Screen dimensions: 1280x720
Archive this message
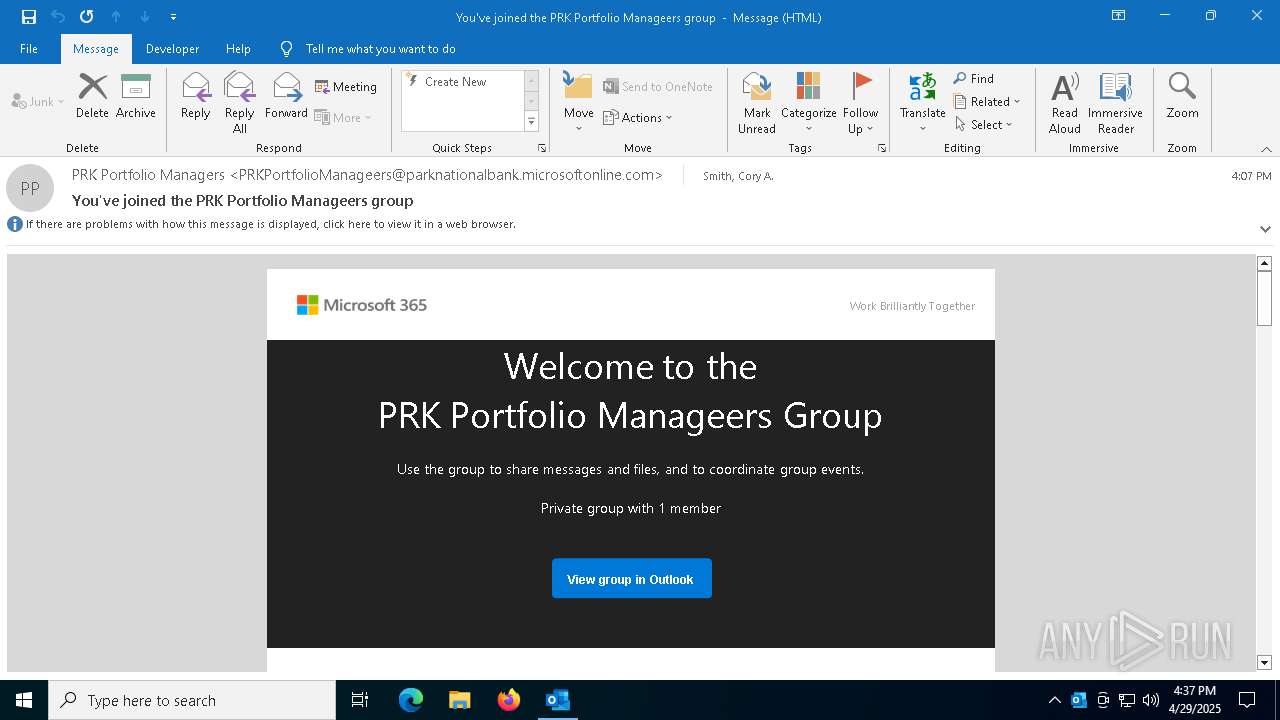136,96
